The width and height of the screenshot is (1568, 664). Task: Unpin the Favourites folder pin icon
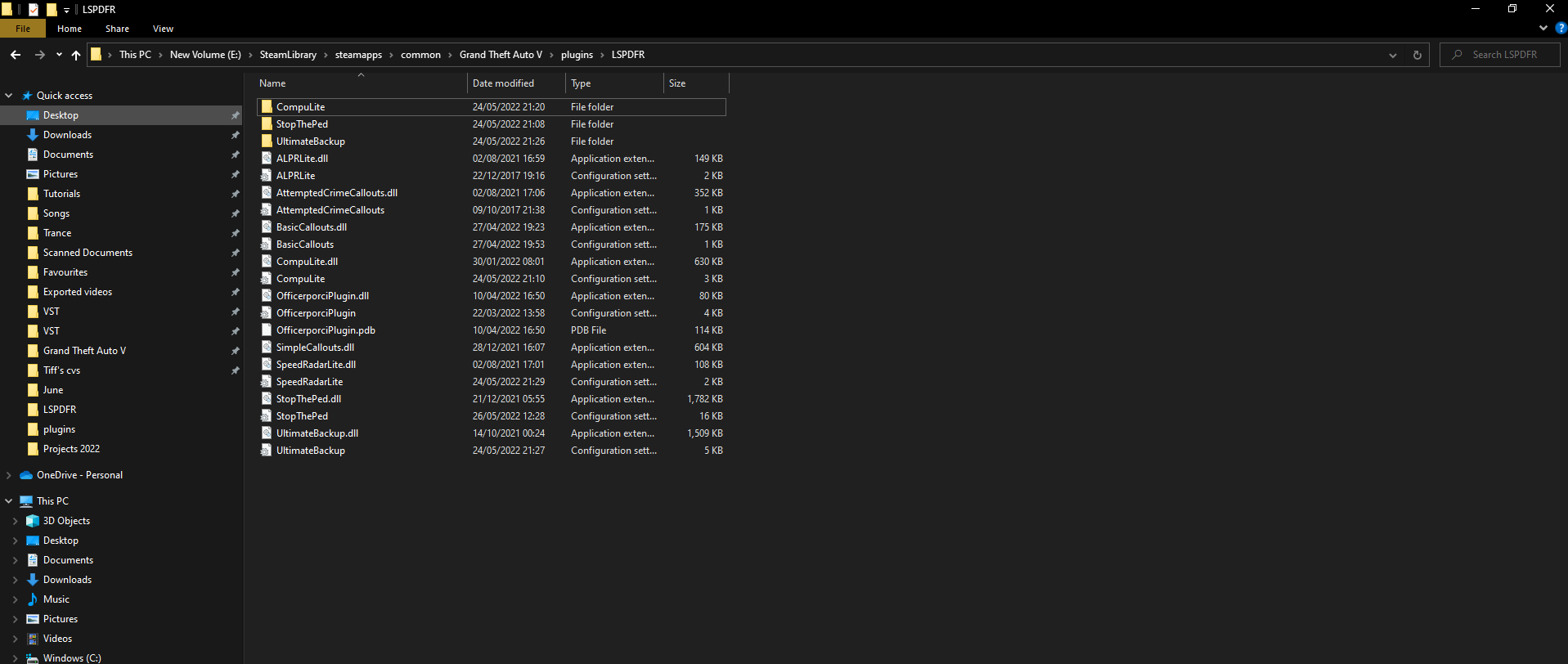[x=236, y=272]
